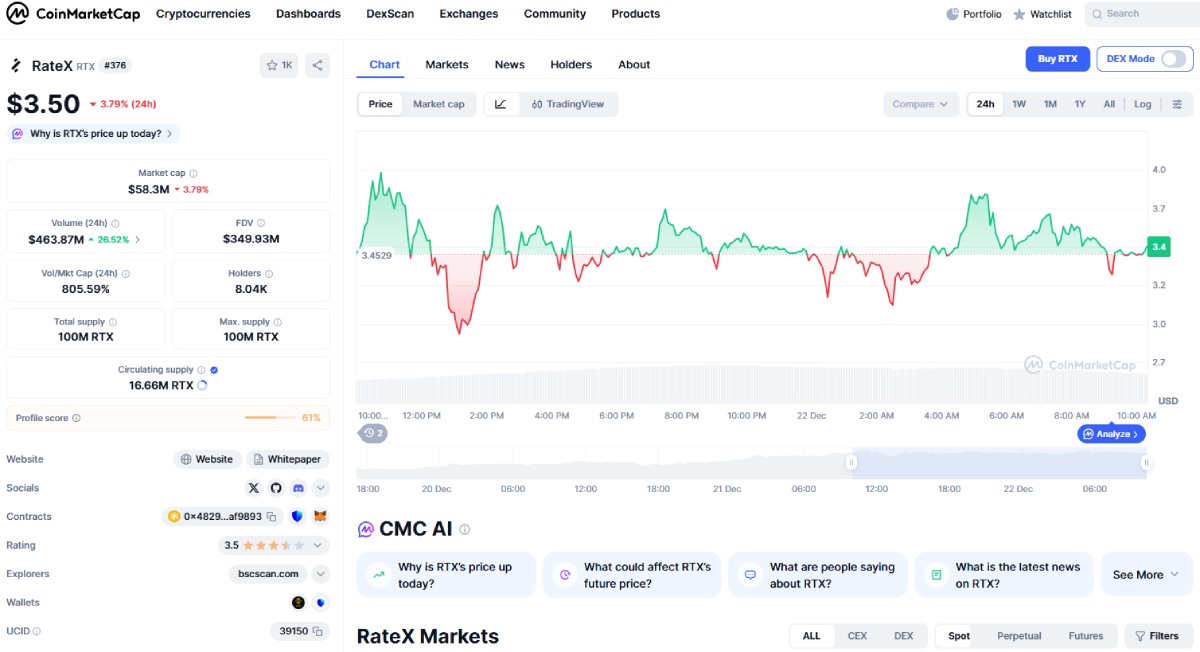Viewport: 1200px width, 652px height.
Task: Open the Discord social link
Action: click(x=298, y=488)
